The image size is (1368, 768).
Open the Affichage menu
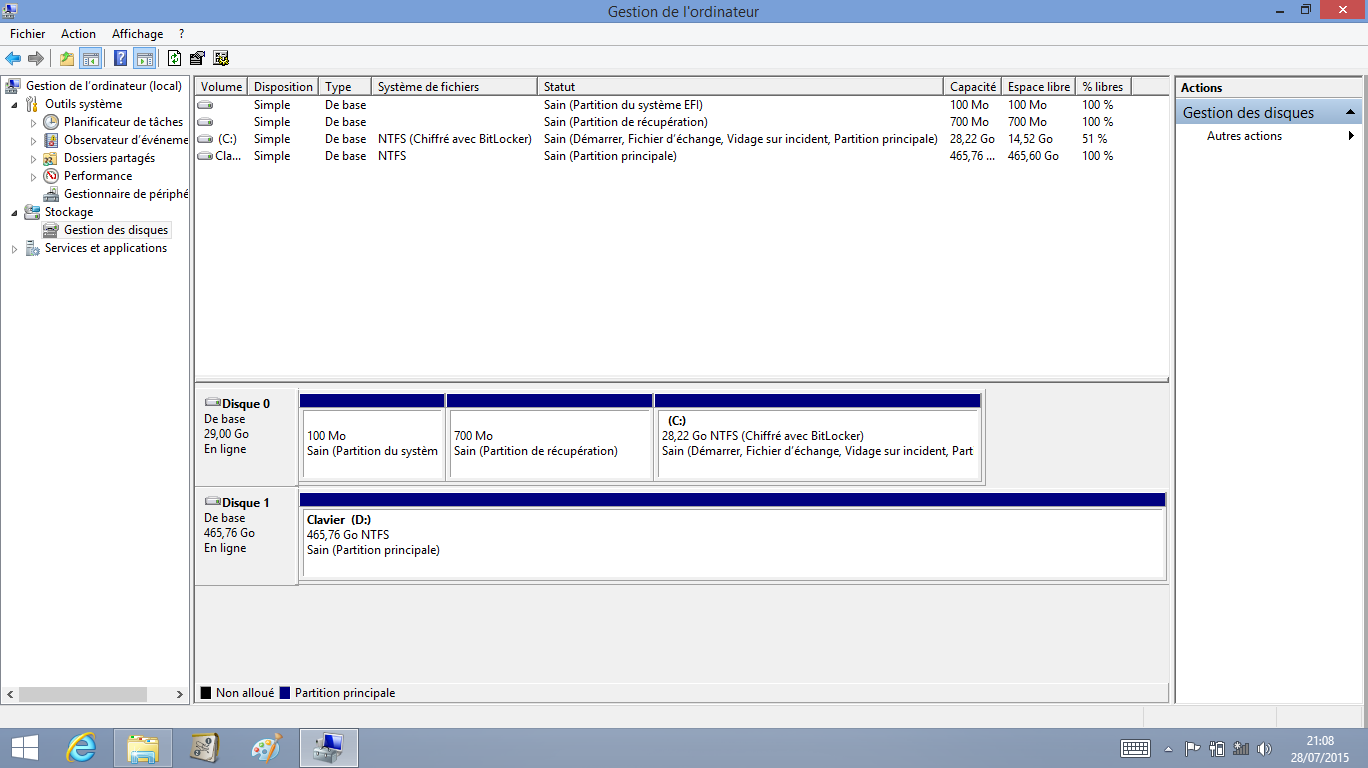pyautogui.click(x=137, y=34)
